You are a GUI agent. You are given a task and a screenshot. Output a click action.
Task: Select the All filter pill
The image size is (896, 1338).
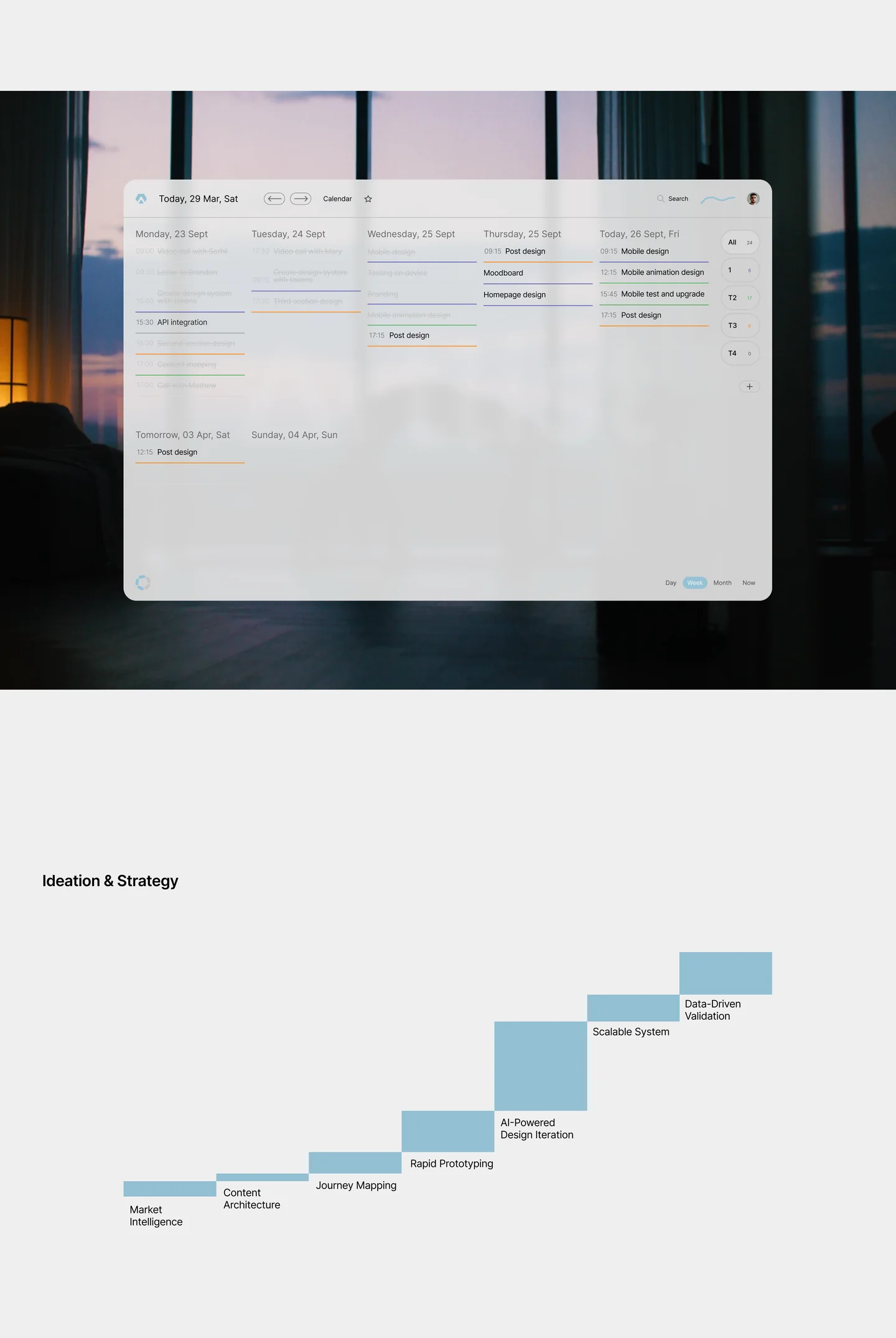coord(740,243)
